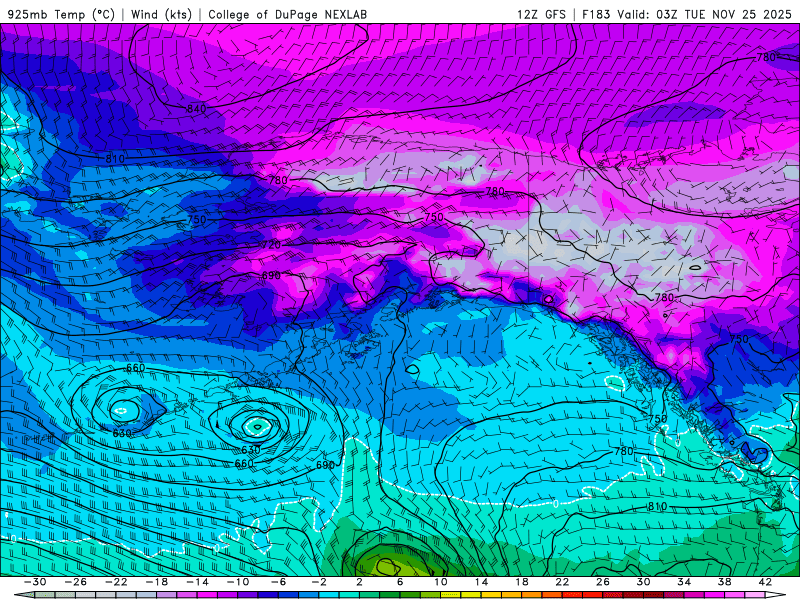Select the 22 label on the temperature scale
Image resolution: width=800 pixels, height=600 pixels.
[562, 582]
